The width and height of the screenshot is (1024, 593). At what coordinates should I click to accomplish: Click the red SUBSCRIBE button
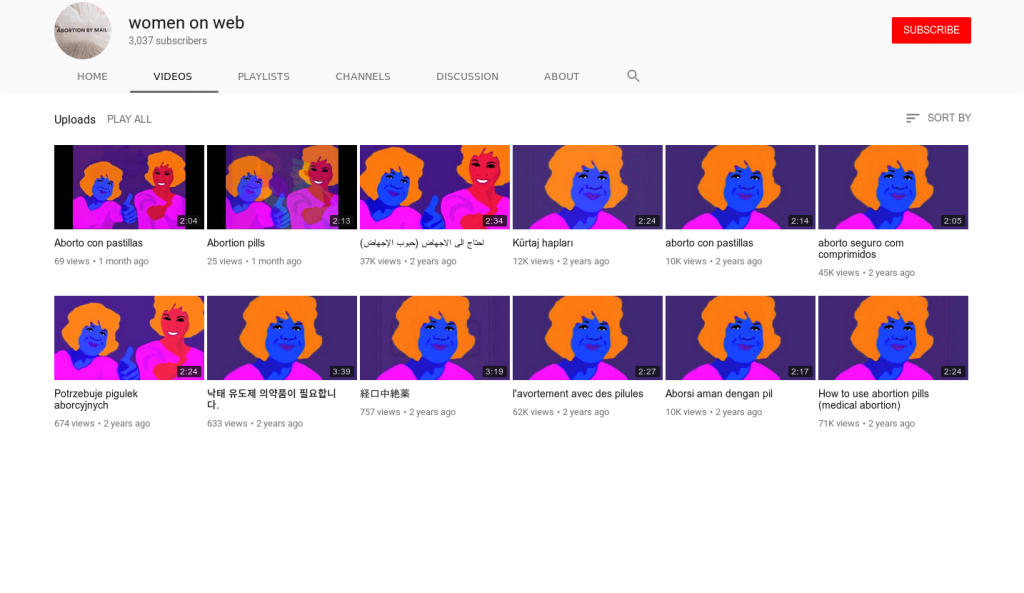pyautogui.click(x=930, y=30)
